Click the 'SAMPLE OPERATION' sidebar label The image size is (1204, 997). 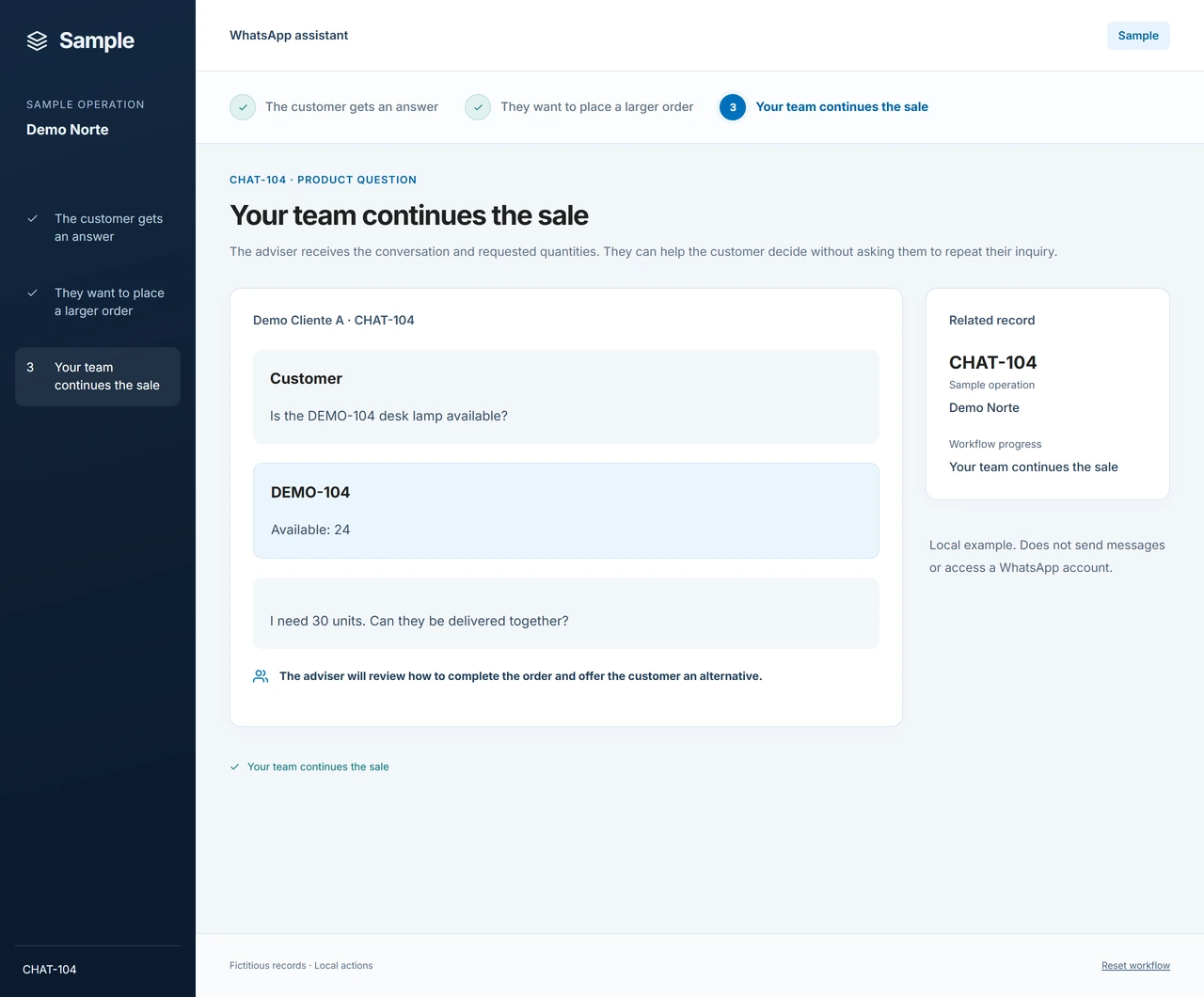(x=86, y=104)
